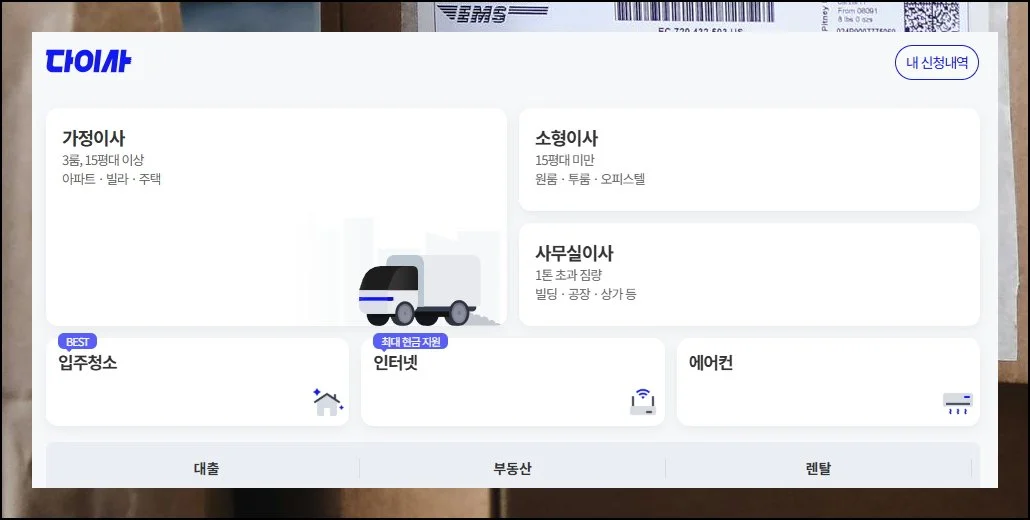Click the EMS logo on the package label

tap(485, 13)
